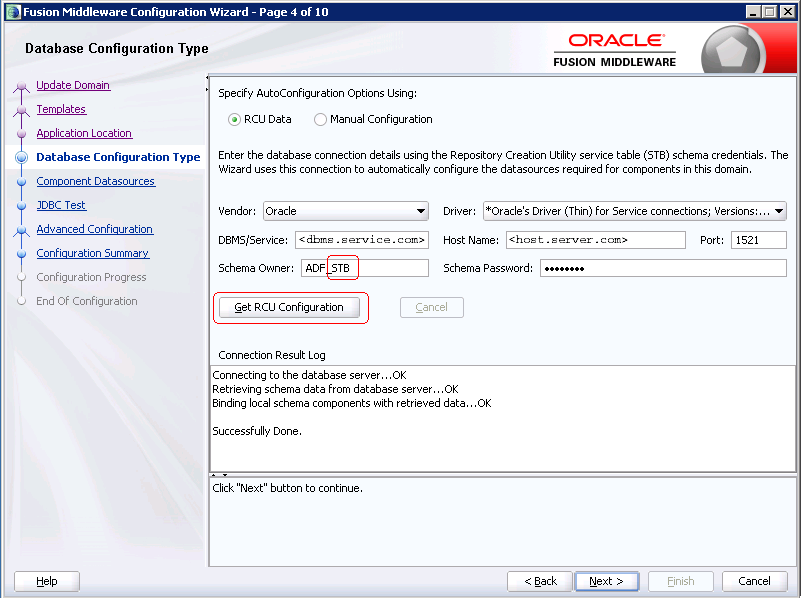Click the "Specify AutoConfiguration Options Using:" label
This screenshot has width=801, height=598.
tap(318, 93)
